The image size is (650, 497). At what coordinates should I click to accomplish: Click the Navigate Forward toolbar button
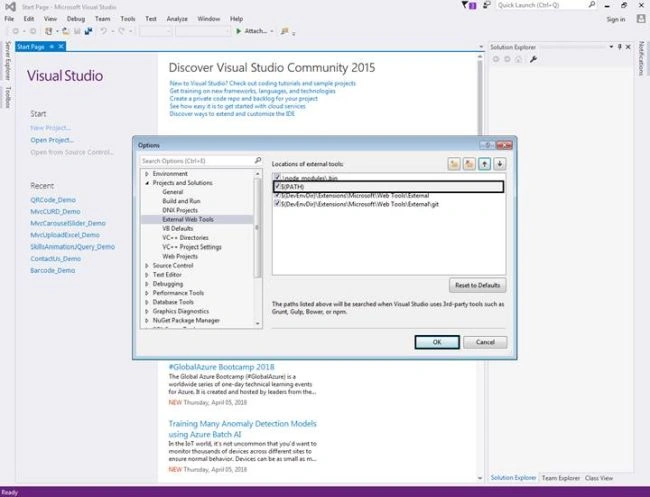[x=33, y=31]
